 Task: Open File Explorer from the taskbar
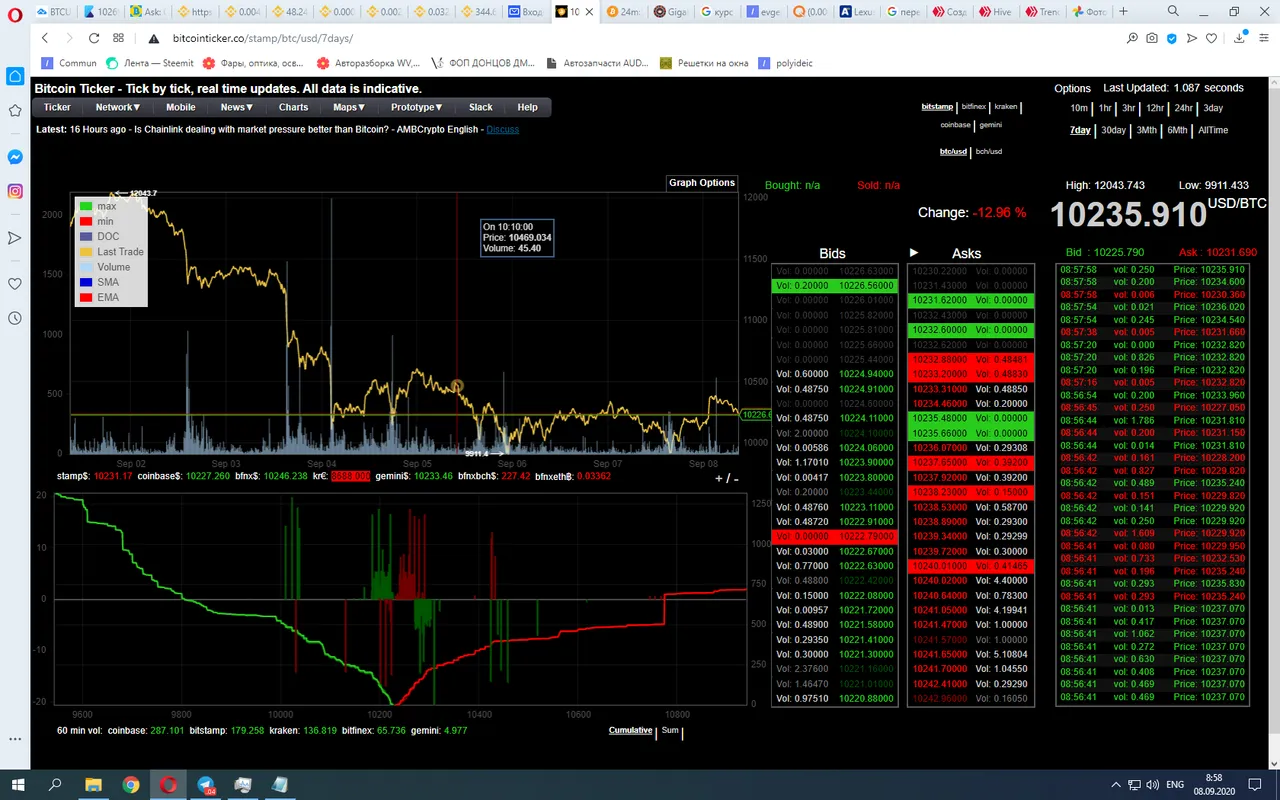(x=93, y=784)
